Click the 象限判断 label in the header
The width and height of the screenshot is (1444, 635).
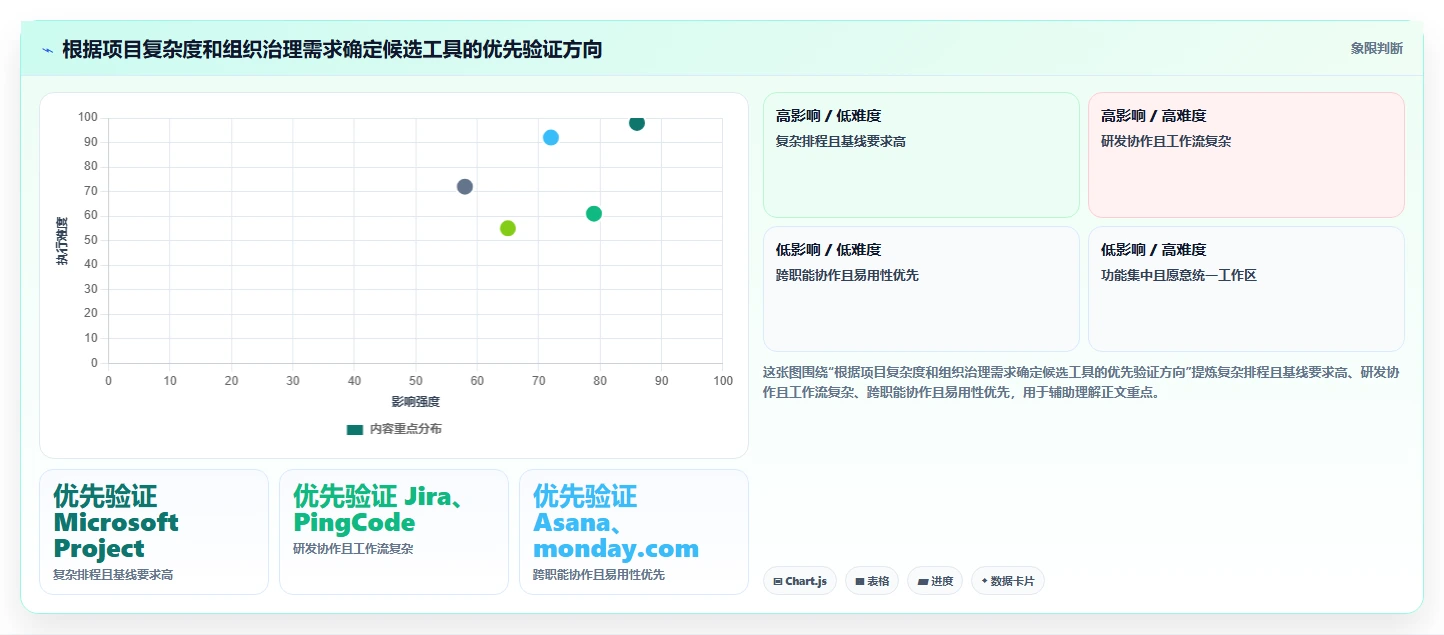(x=1376, y=48)
